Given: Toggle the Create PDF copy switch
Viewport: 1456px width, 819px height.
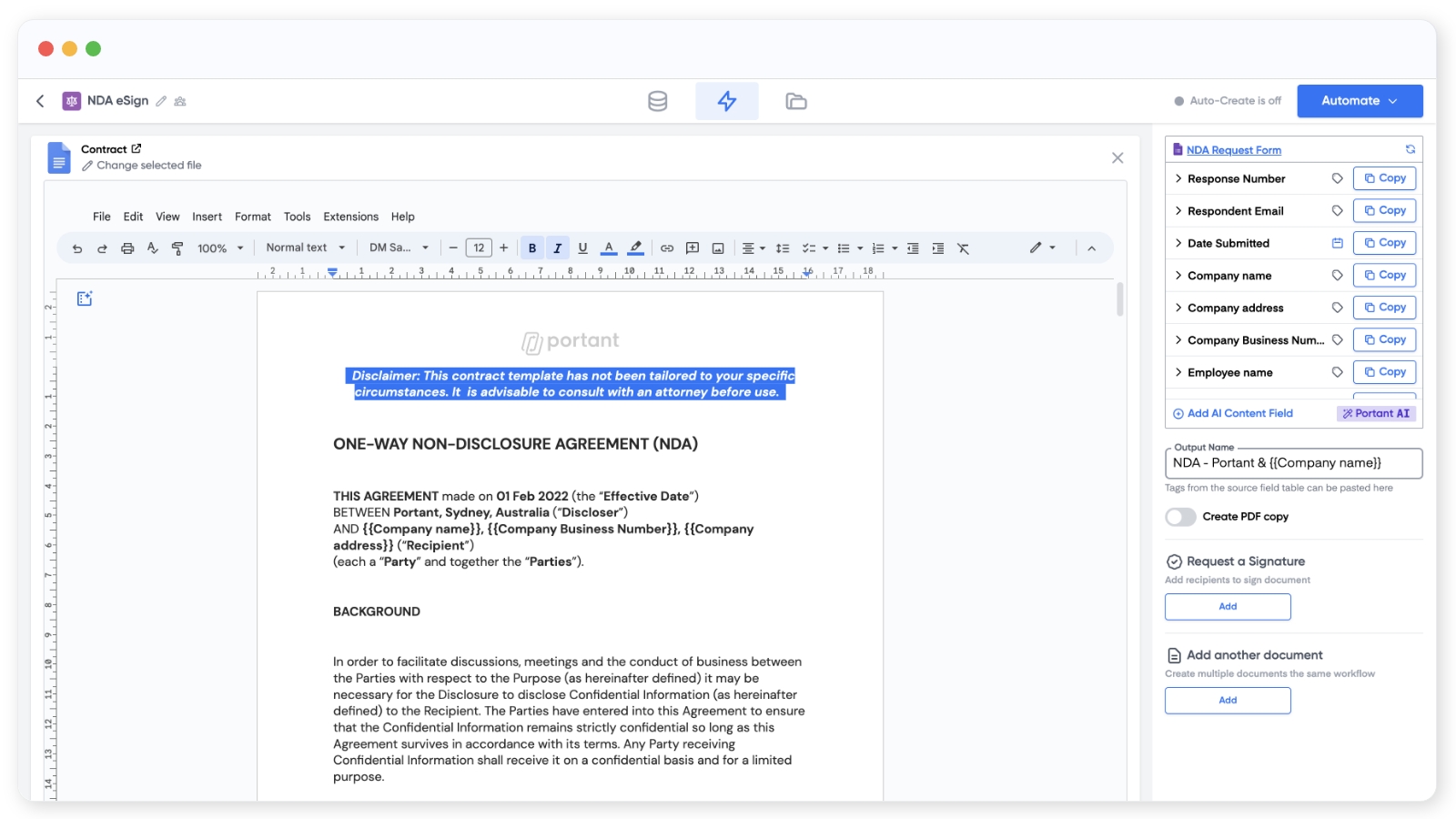Looking at the screenshot, I should click(1180, 517).
